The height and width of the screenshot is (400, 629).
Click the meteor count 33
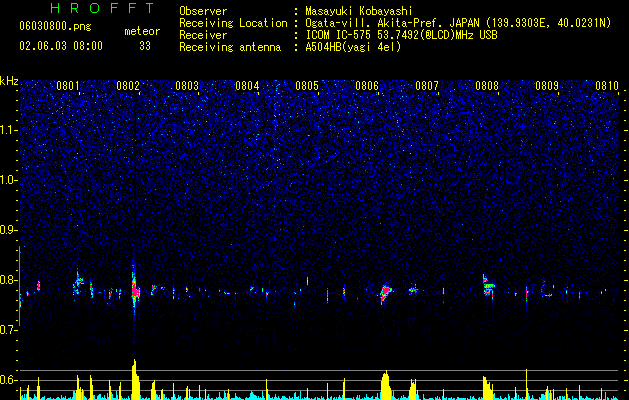coord(145,46)
